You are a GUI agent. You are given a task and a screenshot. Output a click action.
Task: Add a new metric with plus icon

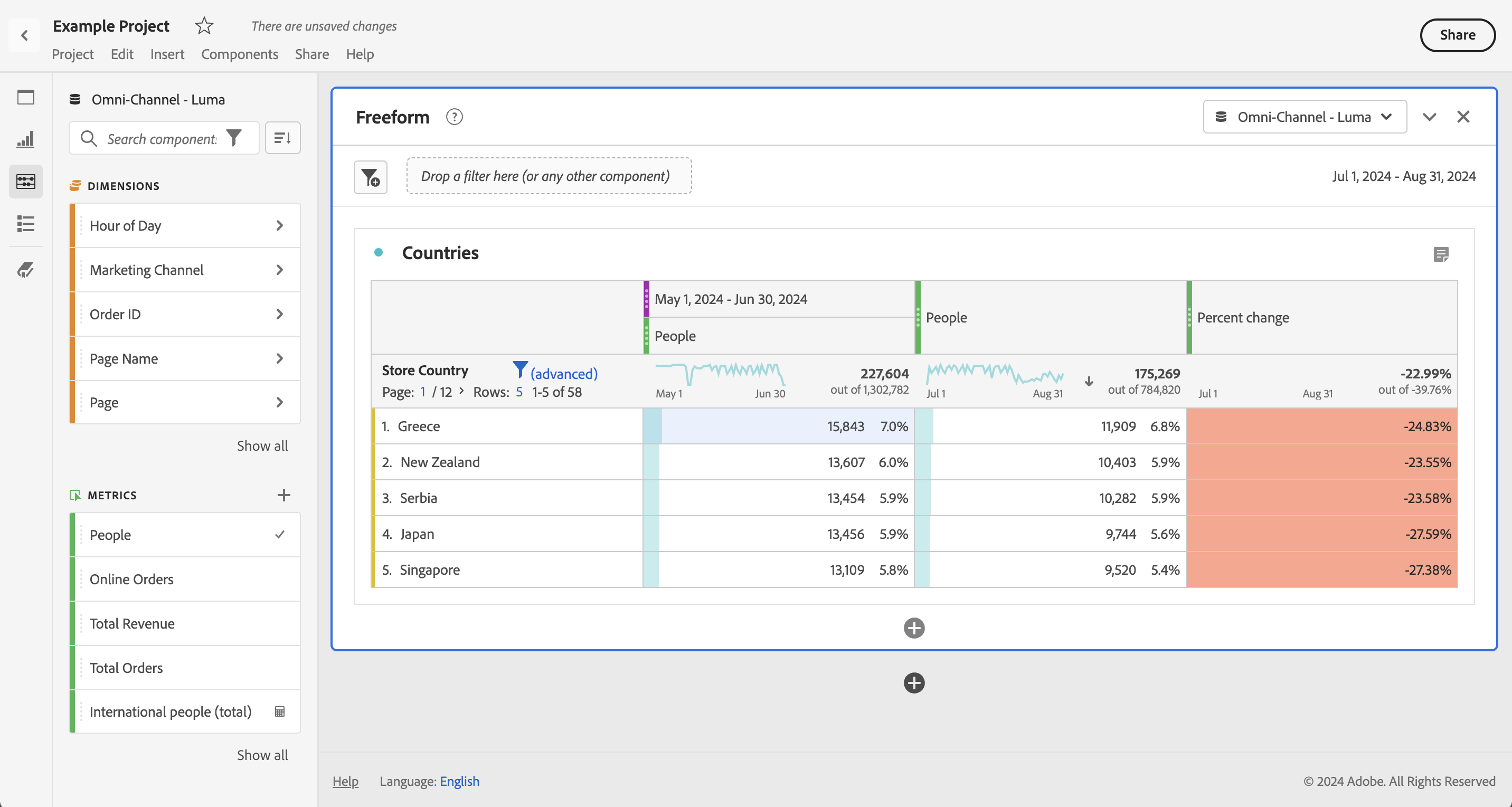(283, 495)
